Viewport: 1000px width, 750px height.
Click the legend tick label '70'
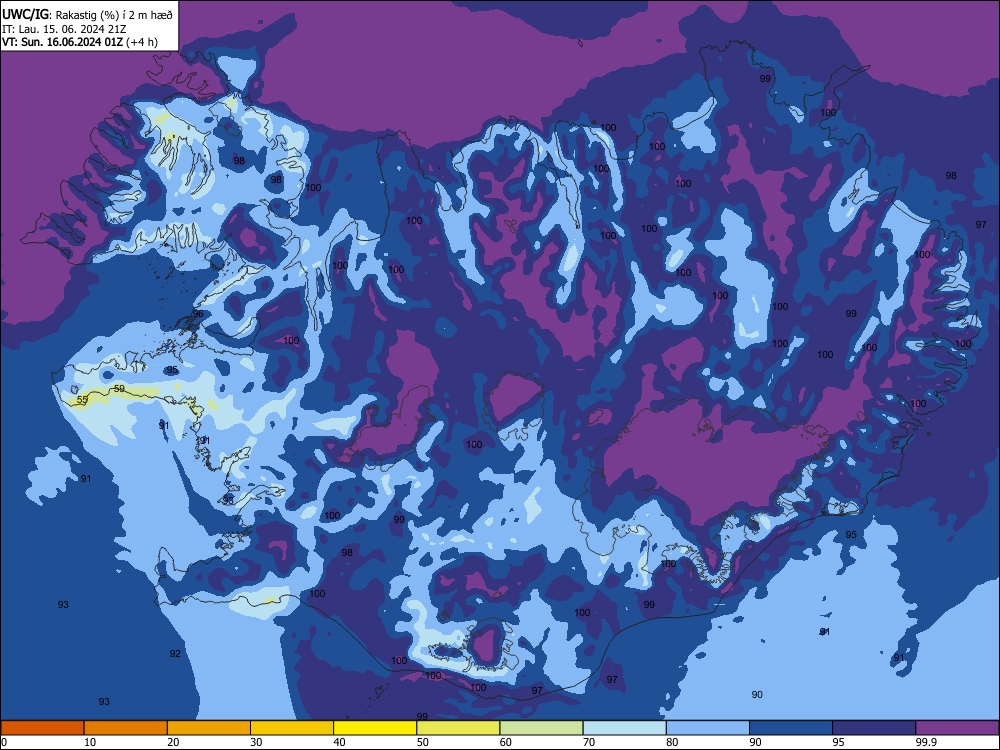(x=589, y=742)
